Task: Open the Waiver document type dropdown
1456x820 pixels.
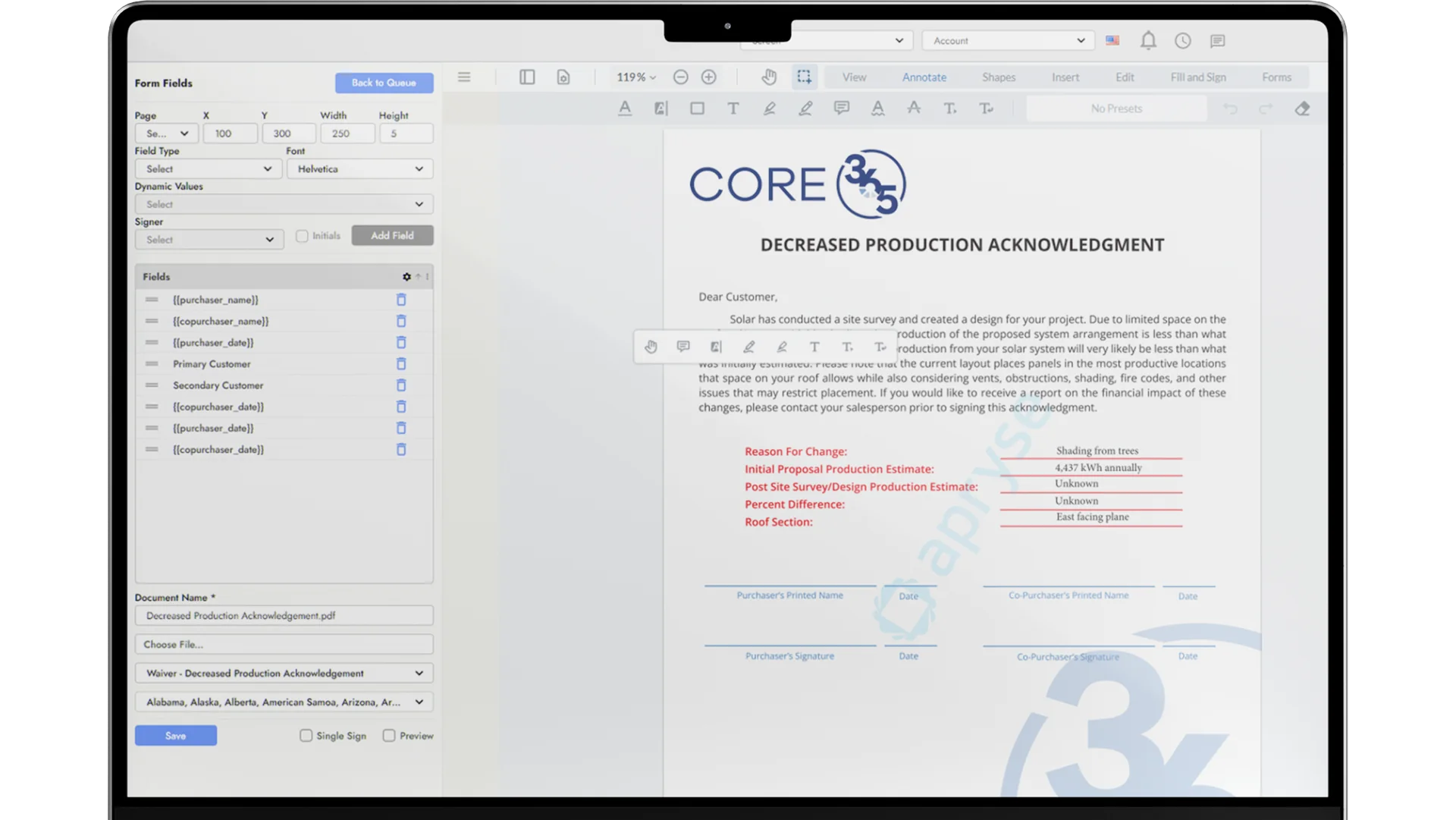Action: tap(284, 674)
